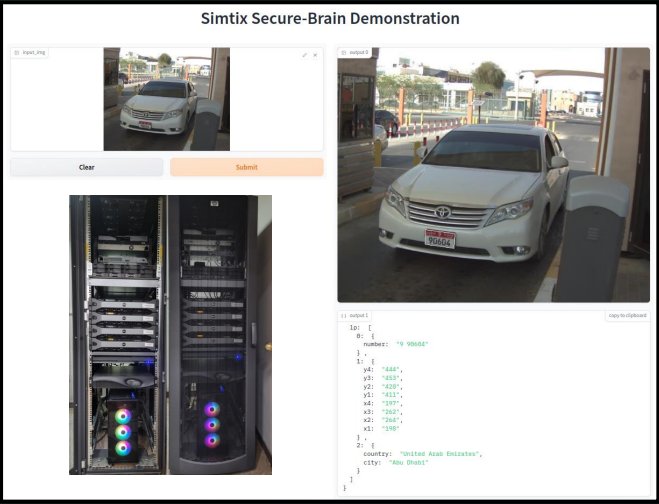Click the braces icon beside output 1 label
Viewport: 659px width, 504px height.
click(x=344, y=316)
